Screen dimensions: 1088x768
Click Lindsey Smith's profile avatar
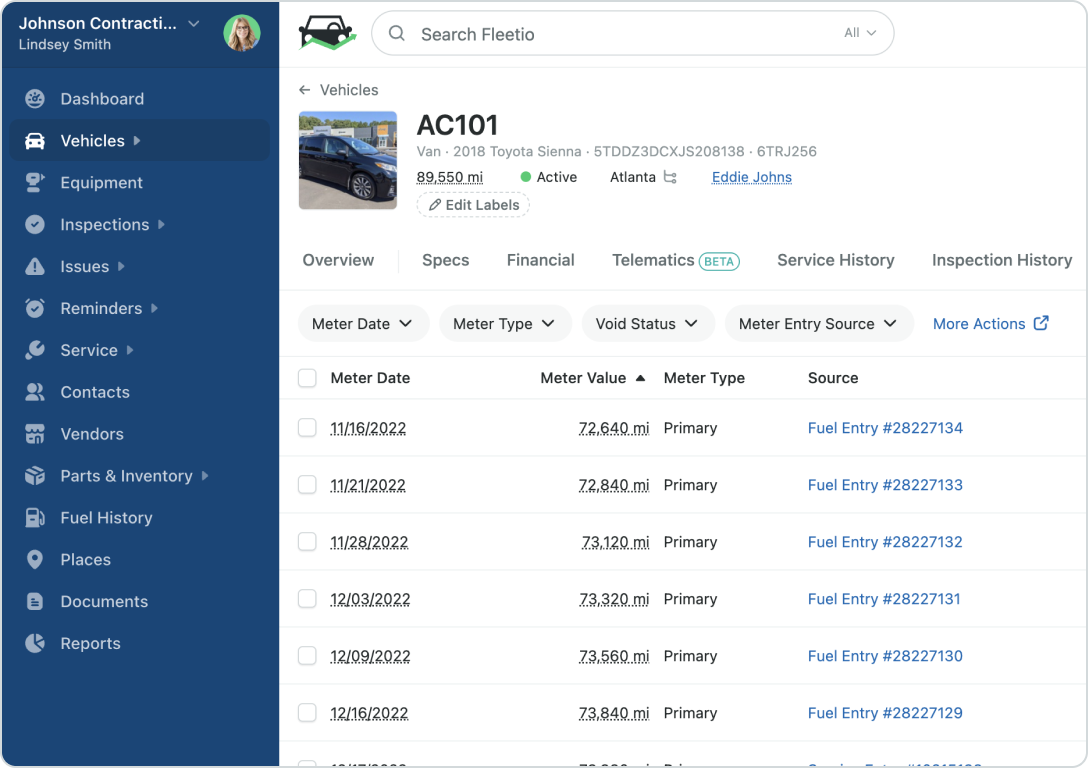[242, 32]
